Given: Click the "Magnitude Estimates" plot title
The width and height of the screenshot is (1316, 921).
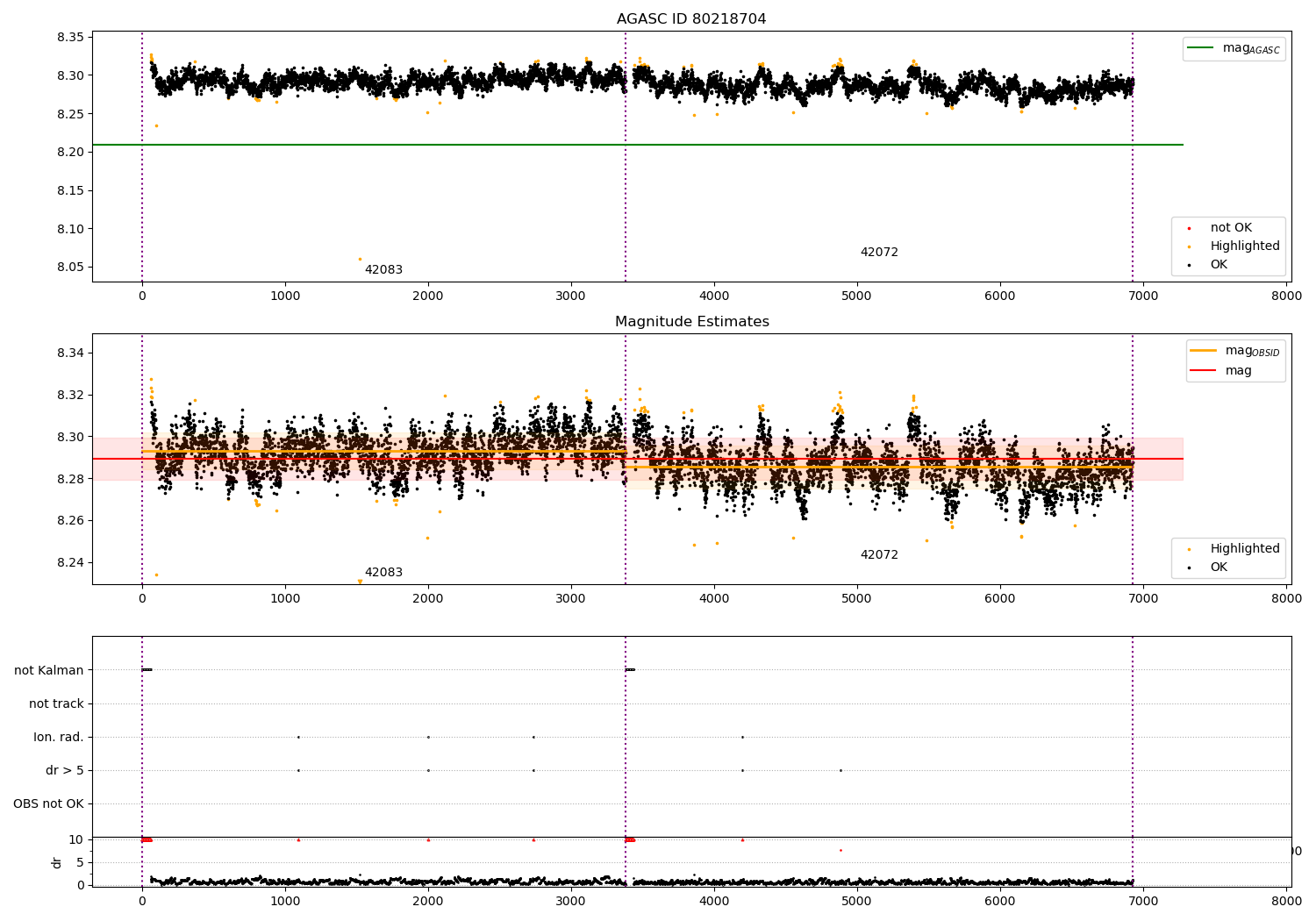Looking at the screenshot, I should click(x=692, y=322).
